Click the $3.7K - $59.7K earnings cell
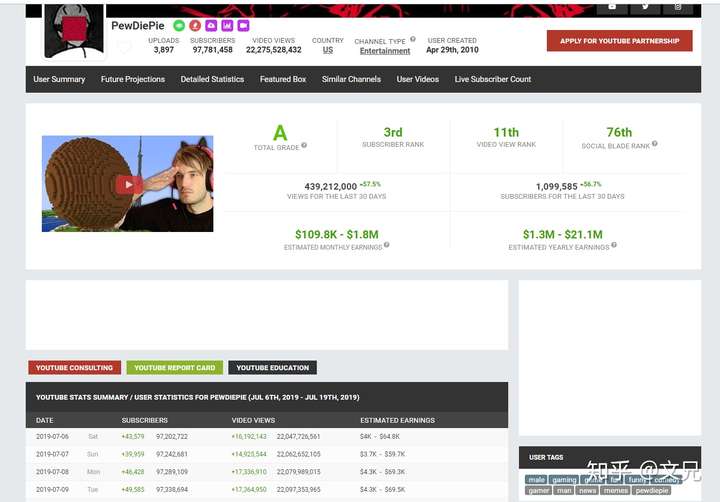 coord(382,454)
